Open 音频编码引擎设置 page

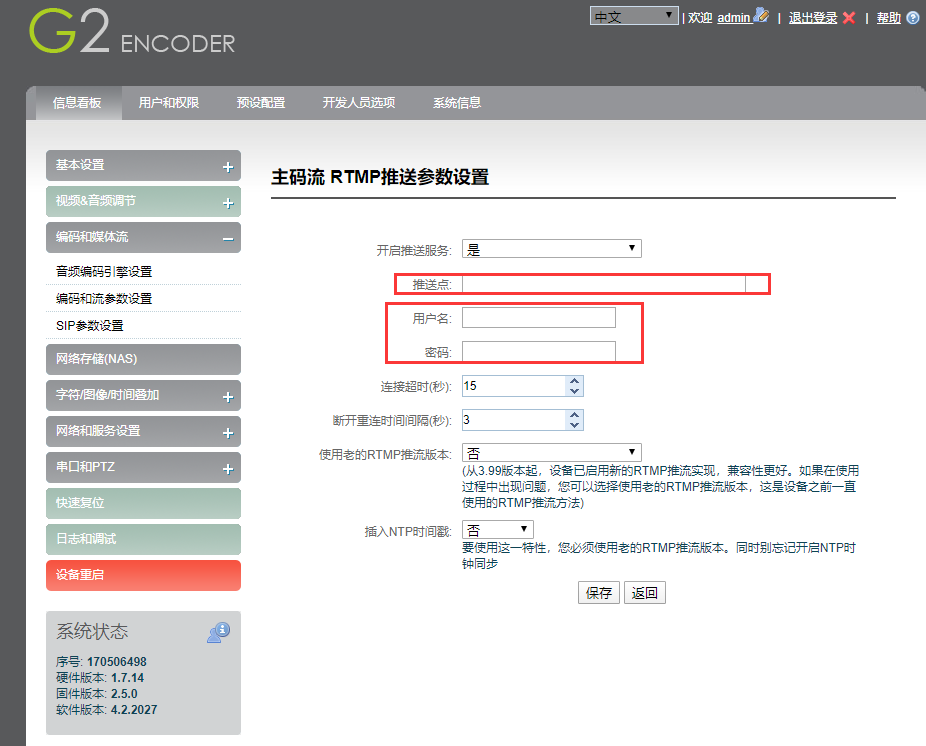tap(104, 272)
